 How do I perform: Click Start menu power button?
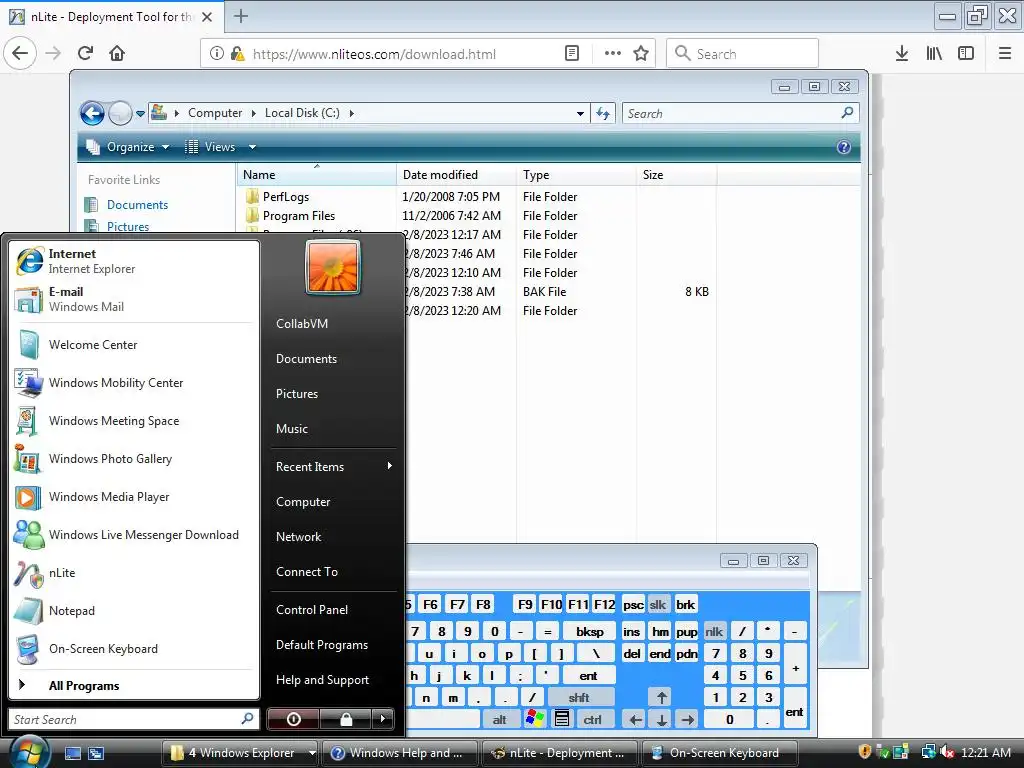[x=293, y=719]
